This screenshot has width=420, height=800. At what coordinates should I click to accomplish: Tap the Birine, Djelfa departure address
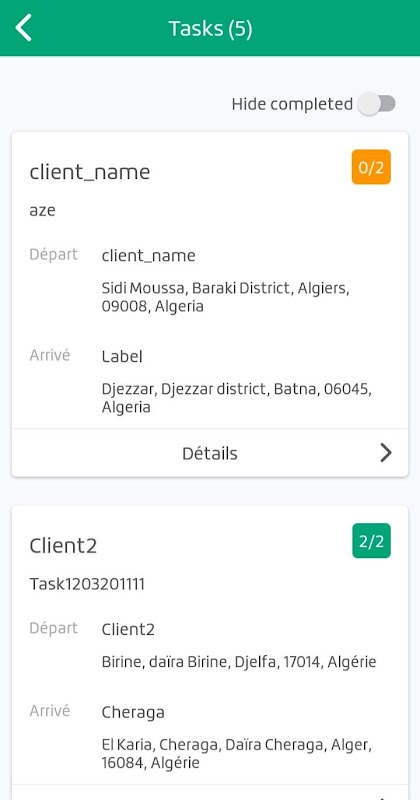(239, 662)
